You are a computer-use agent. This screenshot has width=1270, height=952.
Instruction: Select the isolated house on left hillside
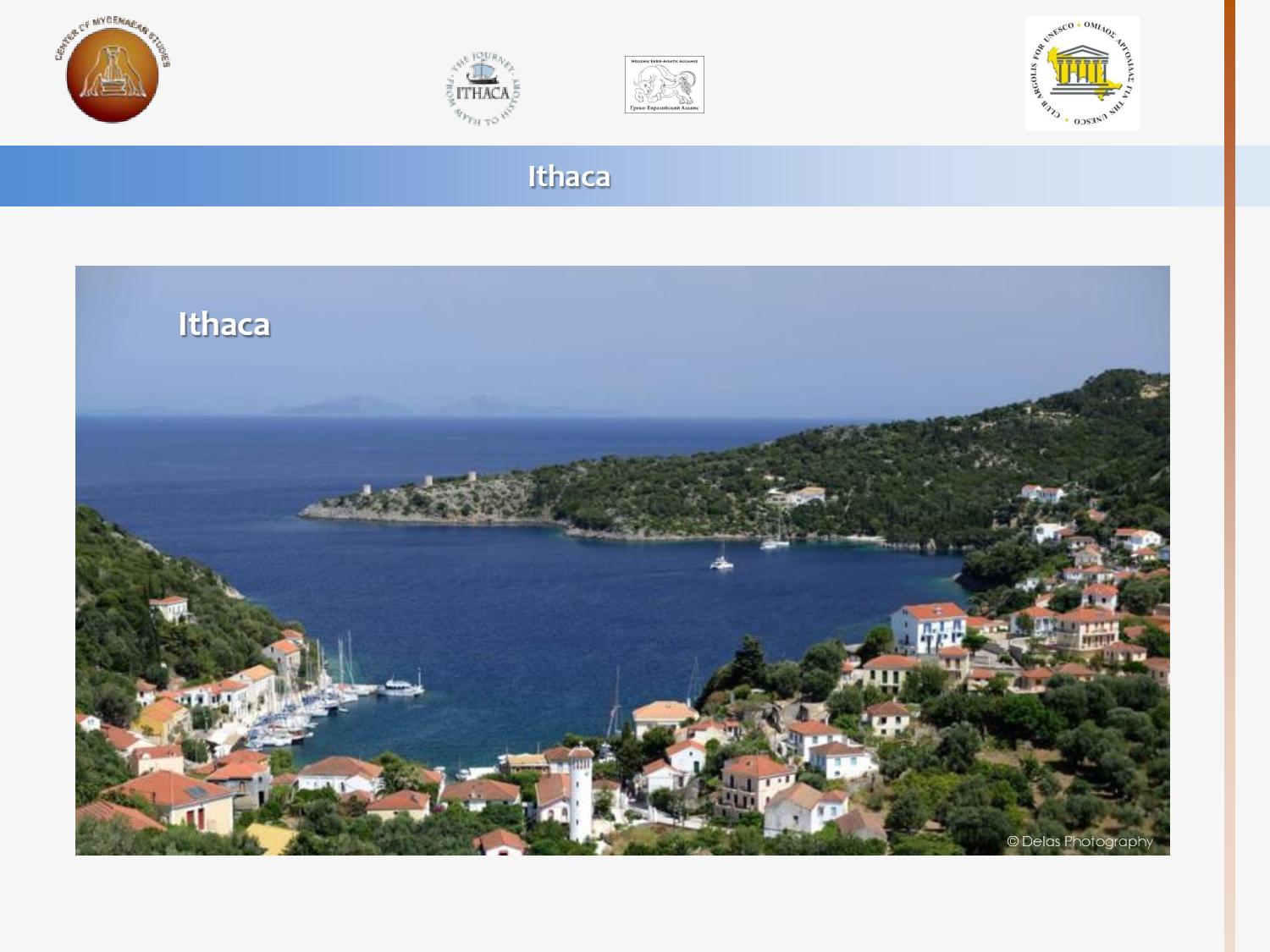click(169, 607)
